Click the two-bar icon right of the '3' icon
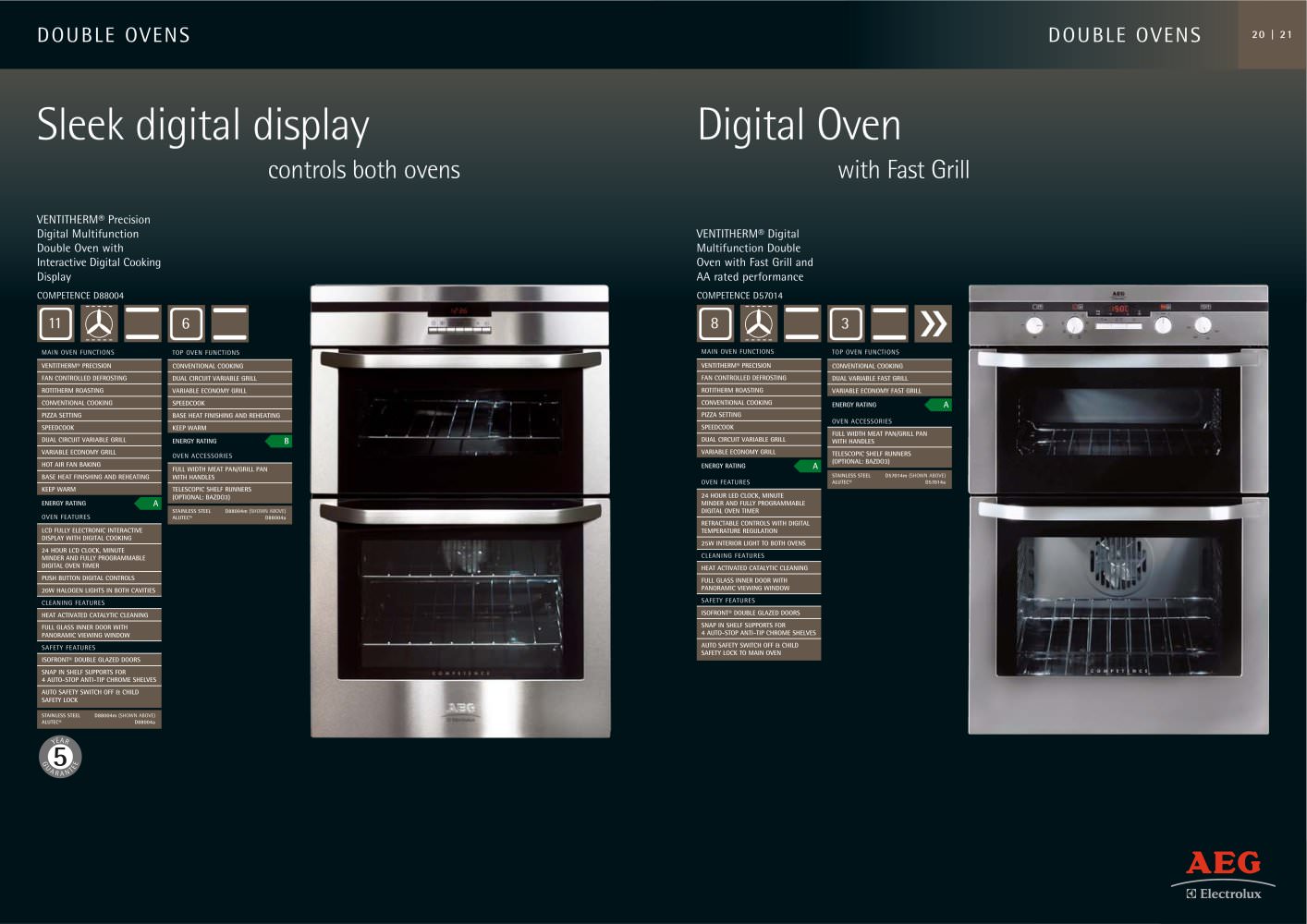Screen dimensions: 1307x924 click(889, 323)
